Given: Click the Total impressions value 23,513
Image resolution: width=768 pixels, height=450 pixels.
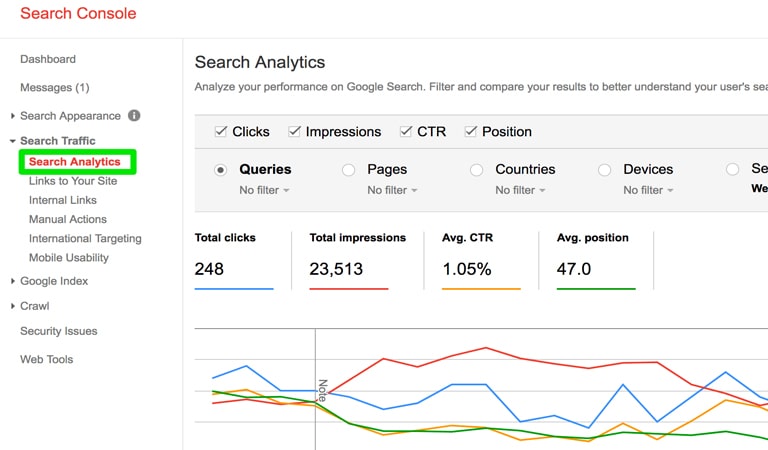Looking at the screenshot, I should pos(336,269).
